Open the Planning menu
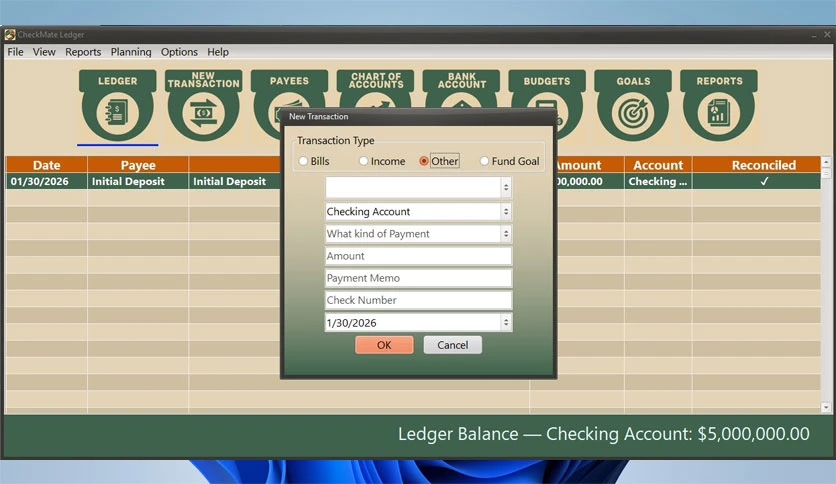836x484 pixels. pos(131,52)
